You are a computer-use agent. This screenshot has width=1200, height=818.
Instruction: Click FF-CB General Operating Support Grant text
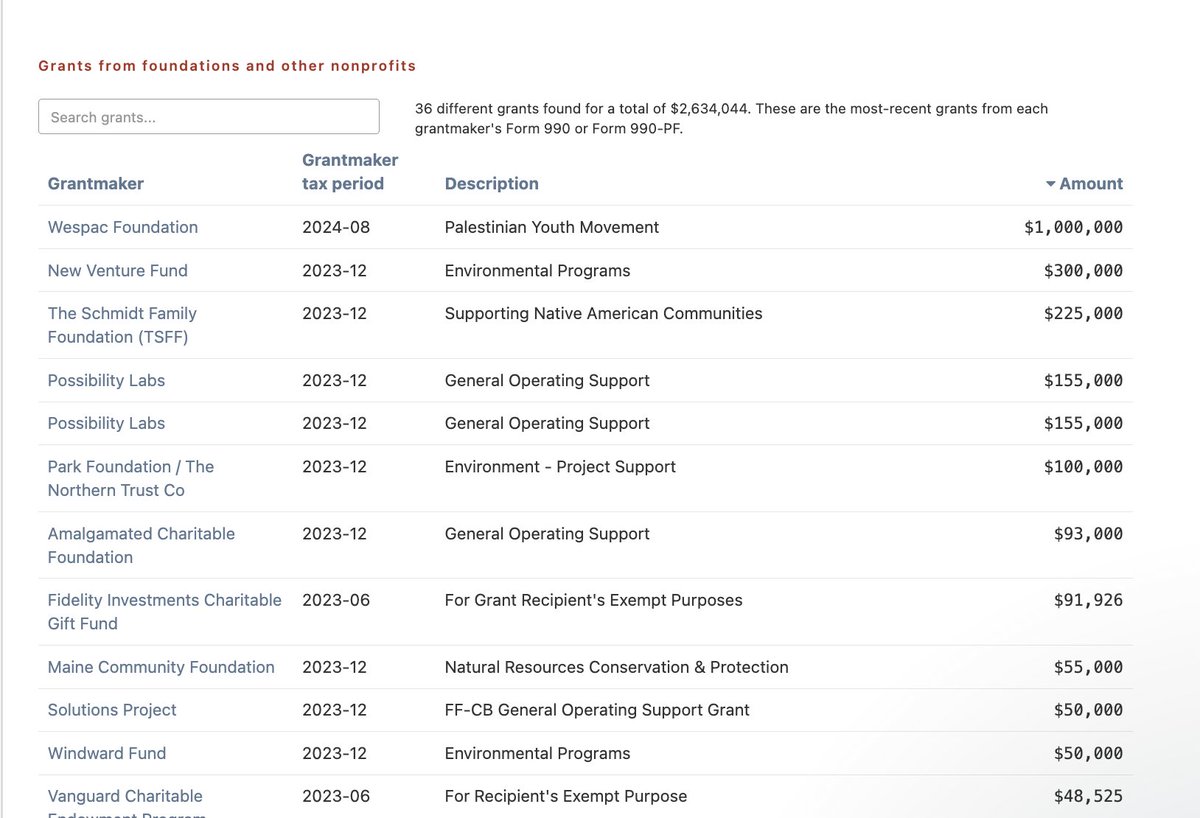pos(597,710)
